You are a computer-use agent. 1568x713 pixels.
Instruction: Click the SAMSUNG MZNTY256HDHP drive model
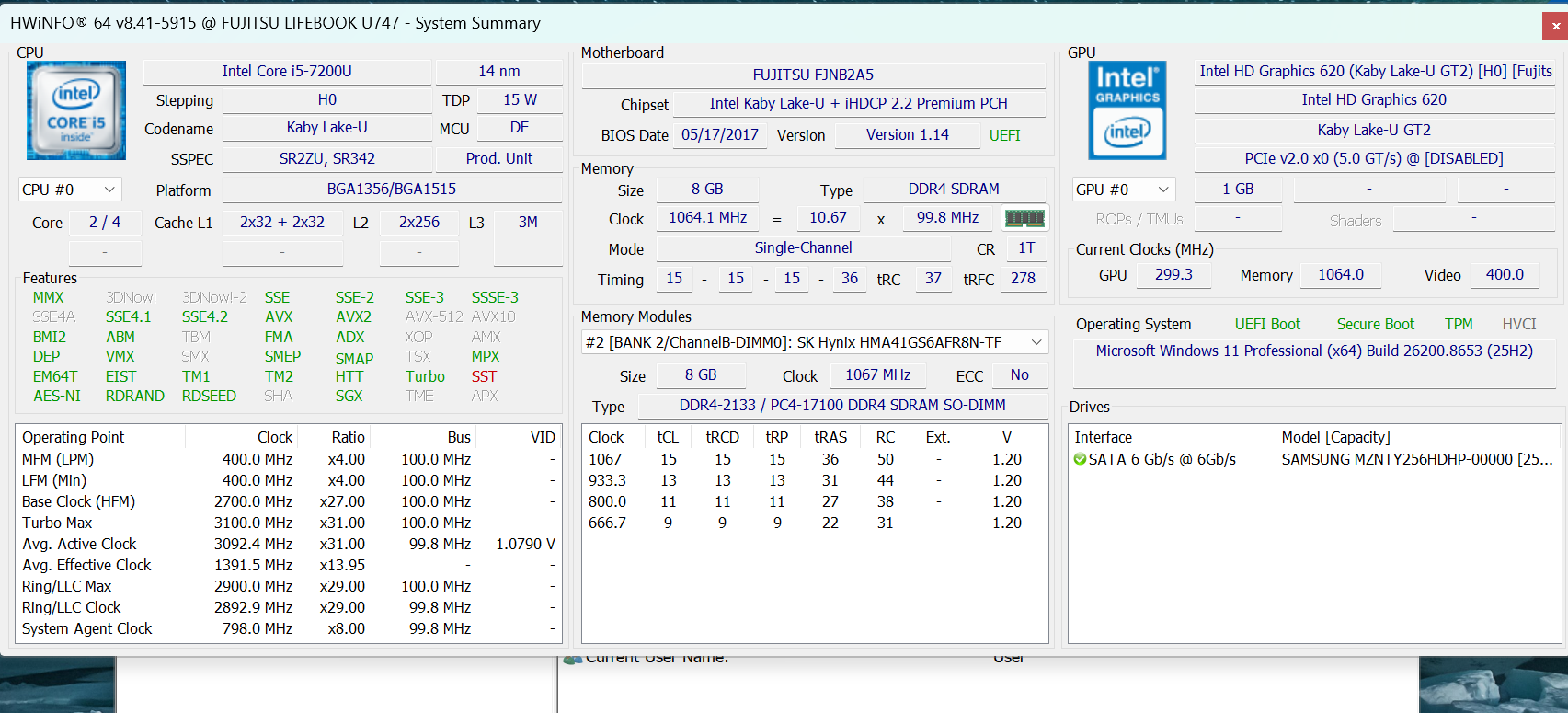pyautogui.click(x=1417, y=459)
